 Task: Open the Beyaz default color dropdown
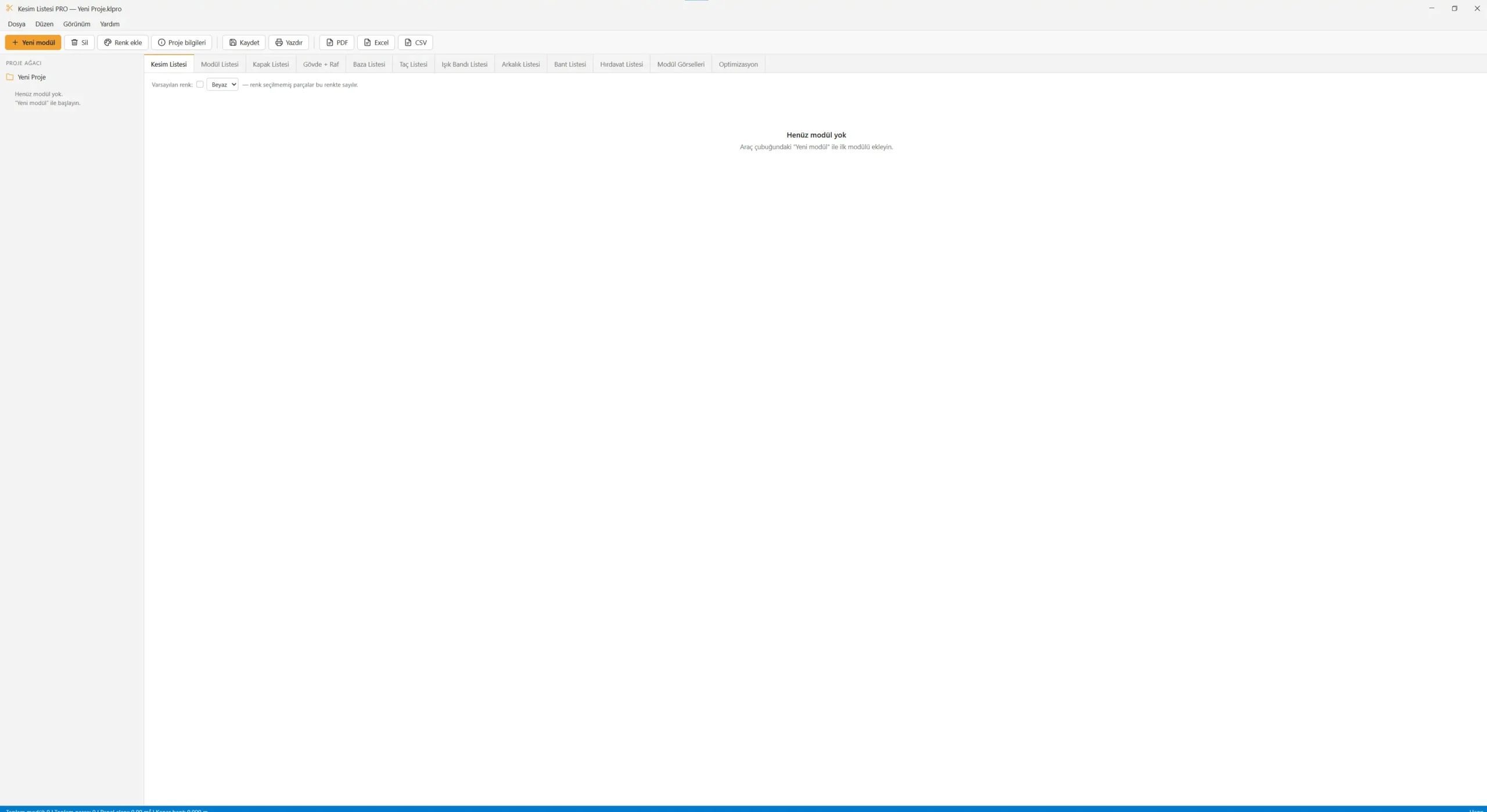(x=222, y=84)
